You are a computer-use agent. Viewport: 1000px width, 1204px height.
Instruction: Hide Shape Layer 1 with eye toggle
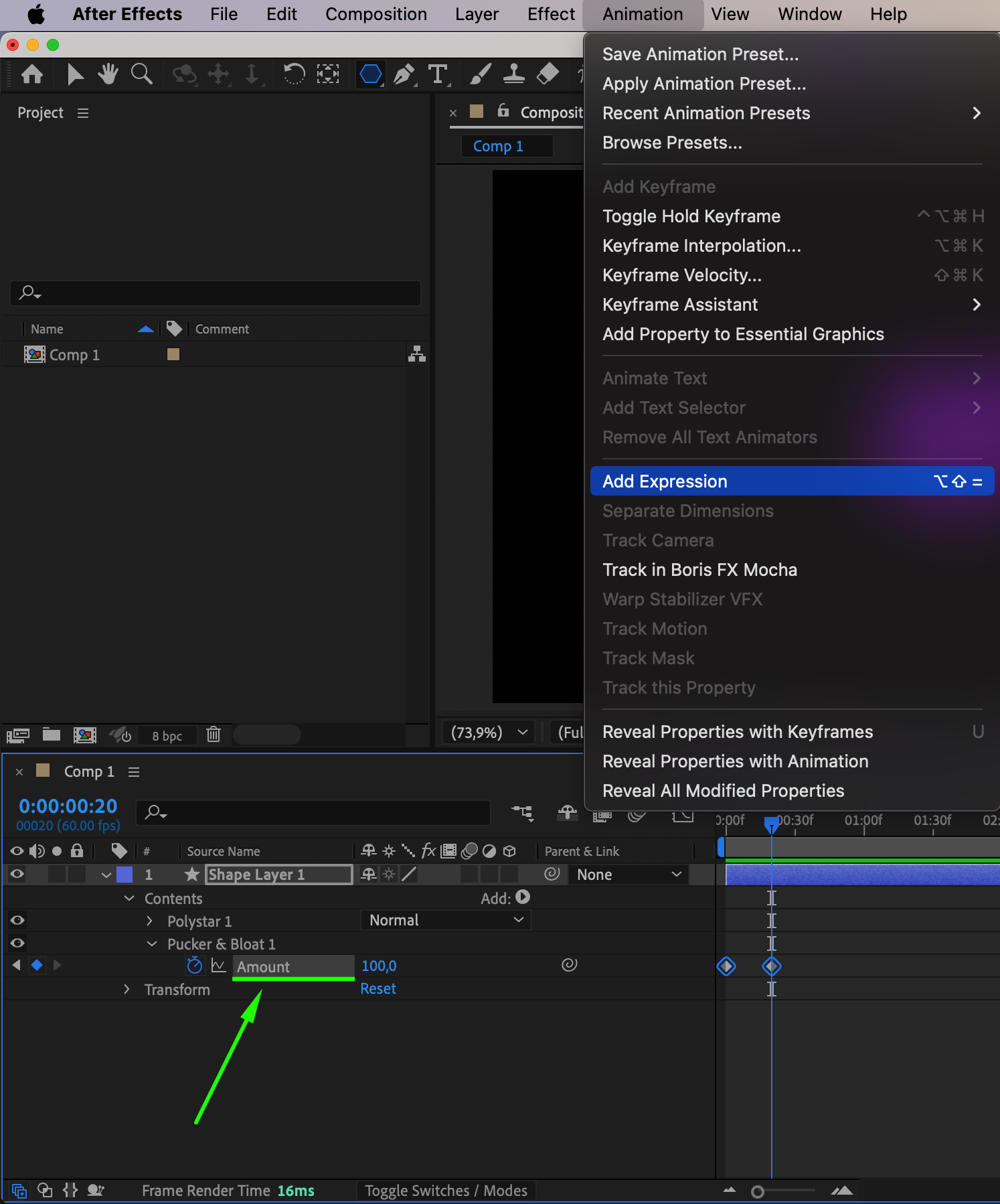(17, 874)
